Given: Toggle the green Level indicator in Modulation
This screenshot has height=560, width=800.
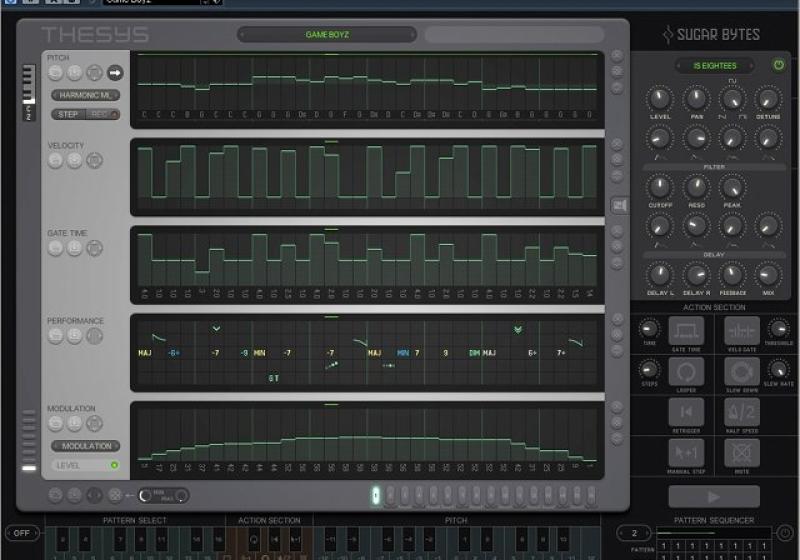Looking at the screenshot, I should tap(114, 465).
